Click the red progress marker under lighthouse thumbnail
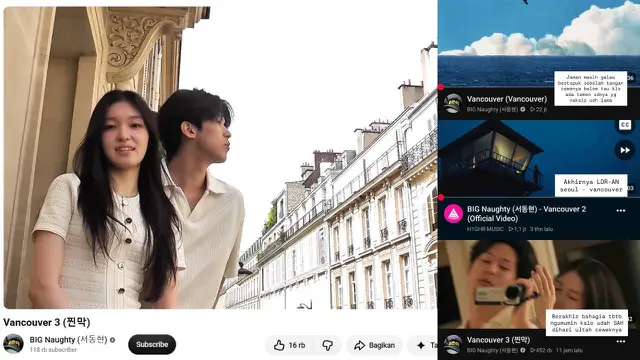 tap(441, 197)
